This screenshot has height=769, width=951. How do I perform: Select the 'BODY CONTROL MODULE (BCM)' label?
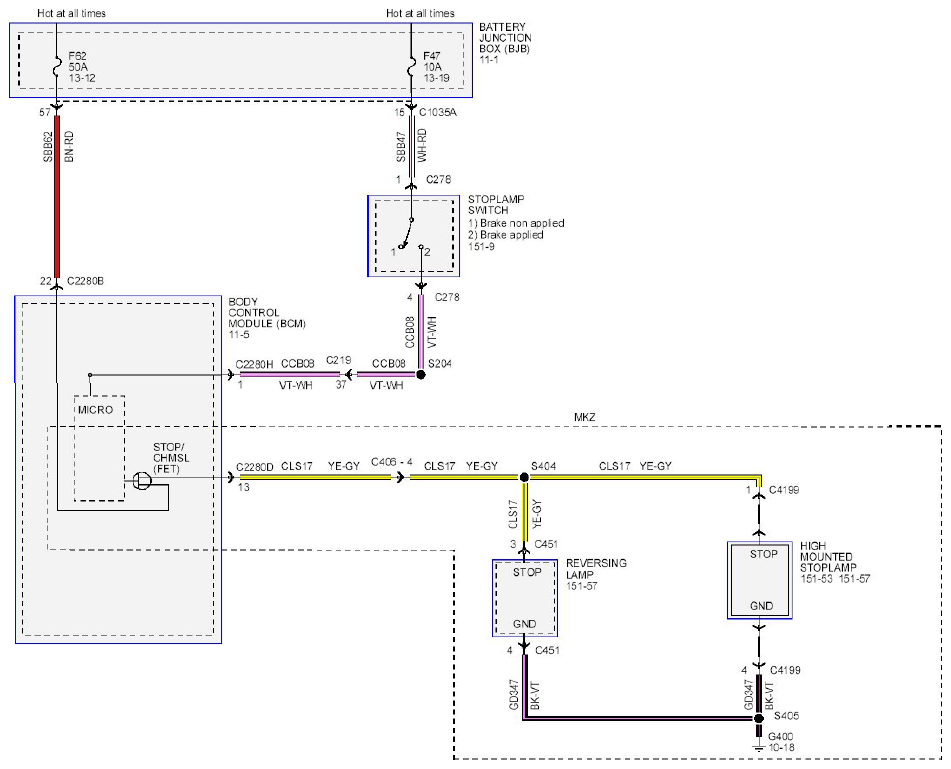267,312
